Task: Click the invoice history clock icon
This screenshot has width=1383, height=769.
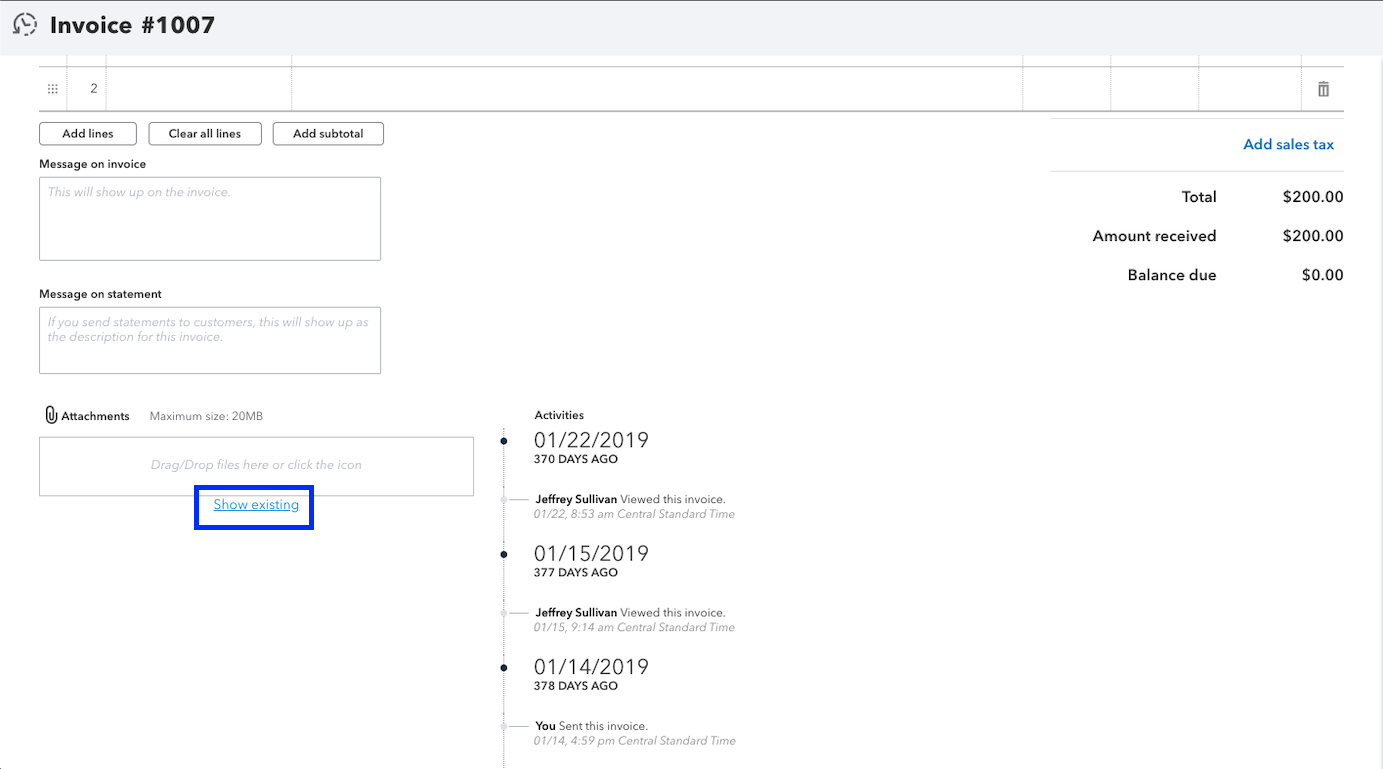Action: tap(25, 24)
